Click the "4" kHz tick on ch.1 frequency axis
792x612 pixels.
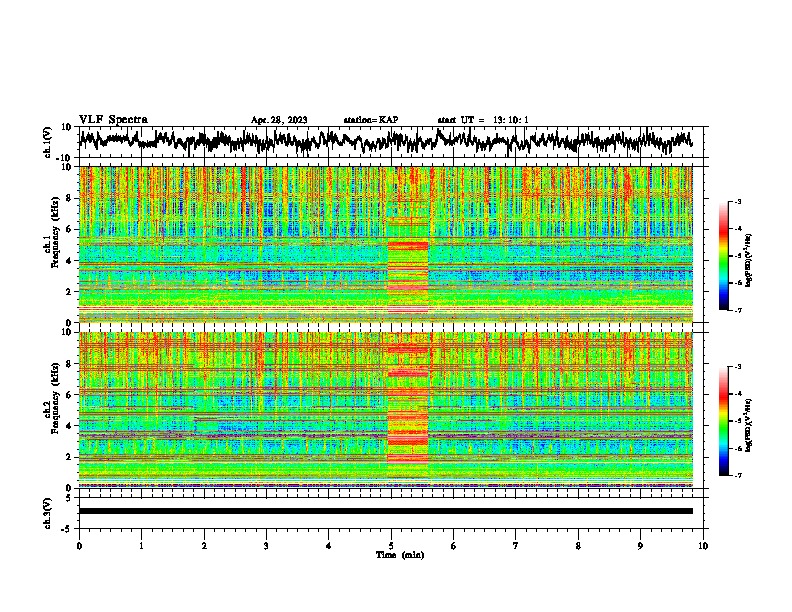pyautogui.click(x=70, y=261)
